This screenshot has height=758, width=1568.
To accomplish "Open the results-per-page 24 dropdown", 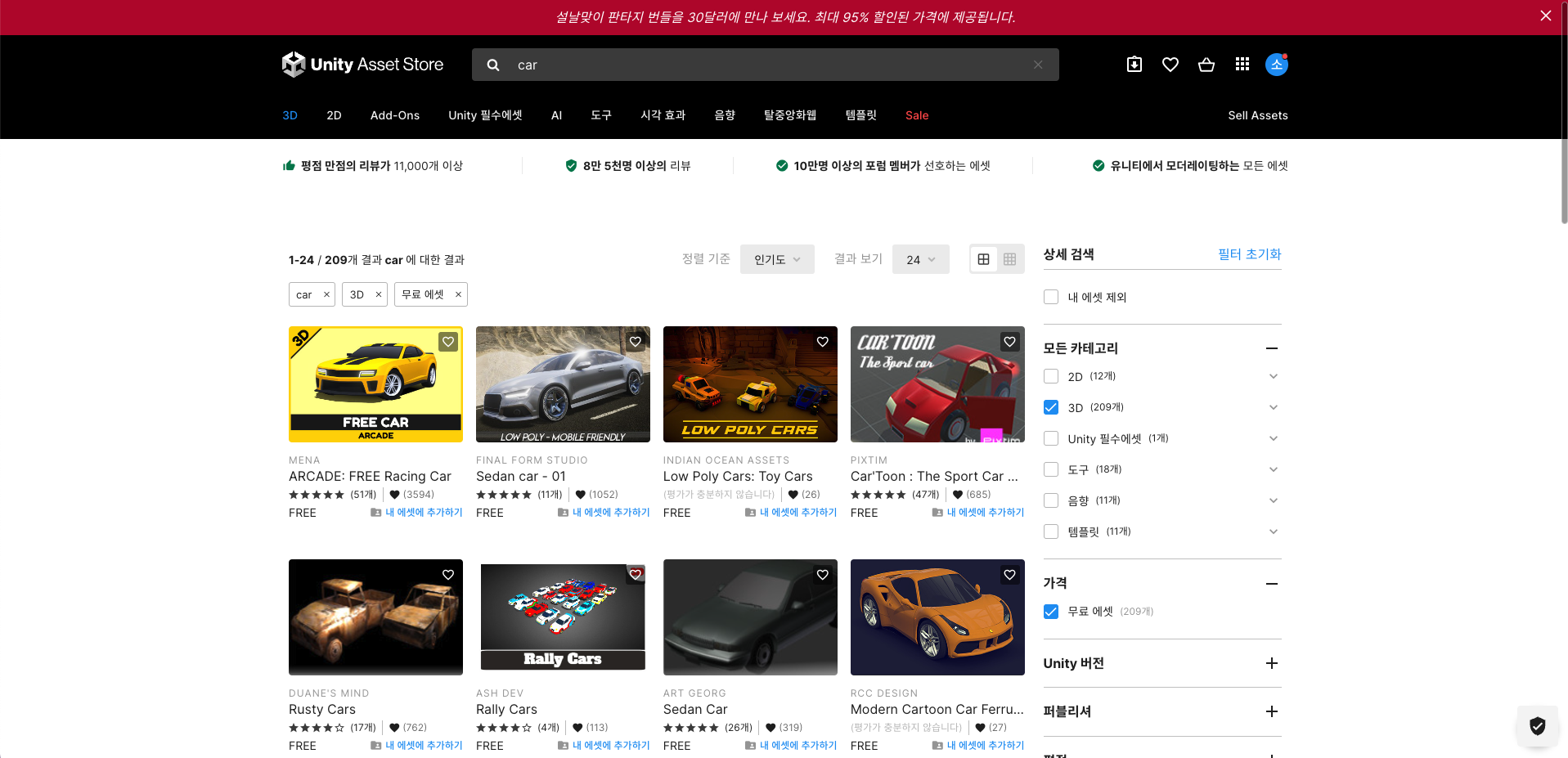I will click(x=921, y=259).
